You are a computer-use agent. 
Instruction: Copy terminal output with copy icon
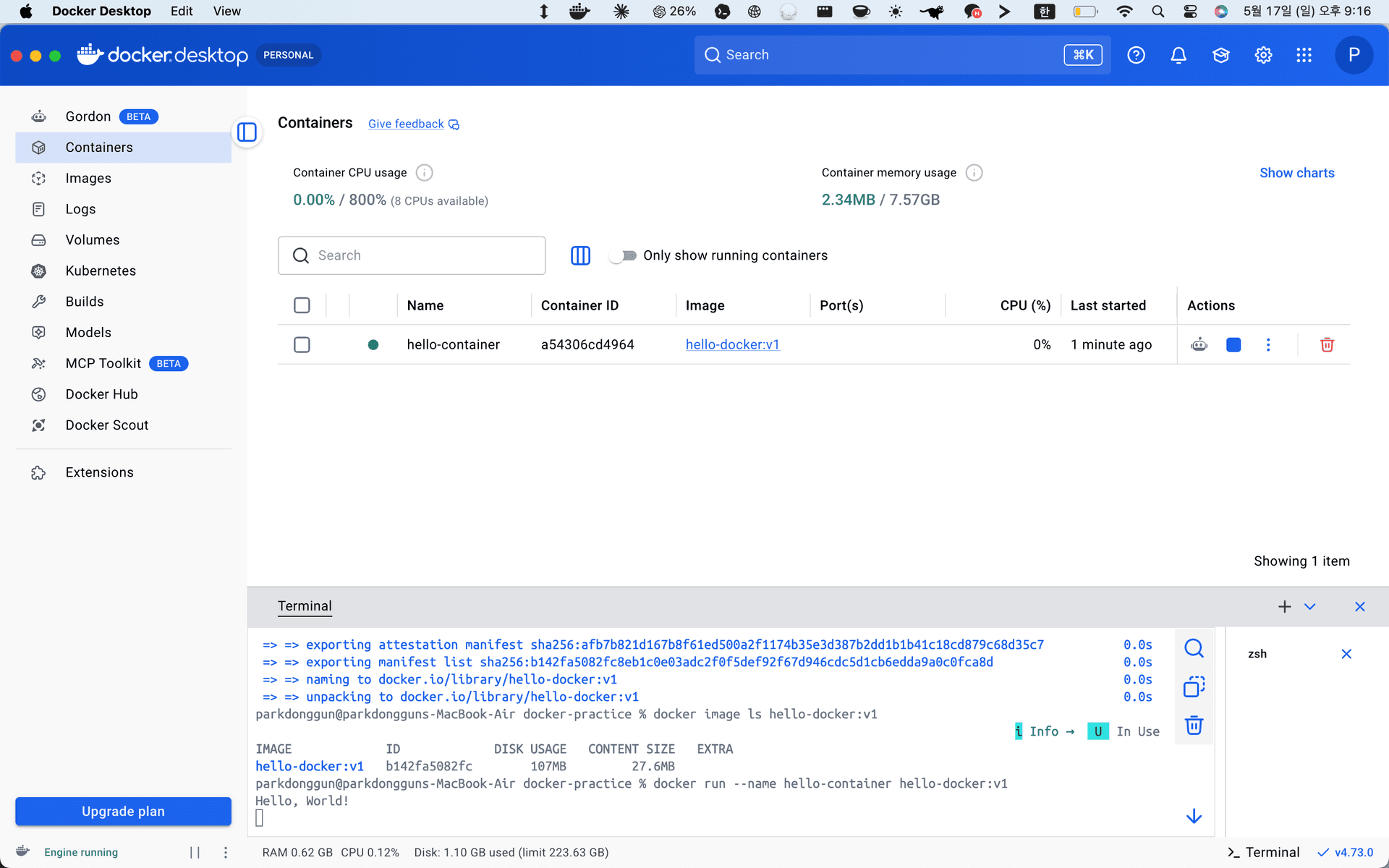click(x=1194, y=686)
